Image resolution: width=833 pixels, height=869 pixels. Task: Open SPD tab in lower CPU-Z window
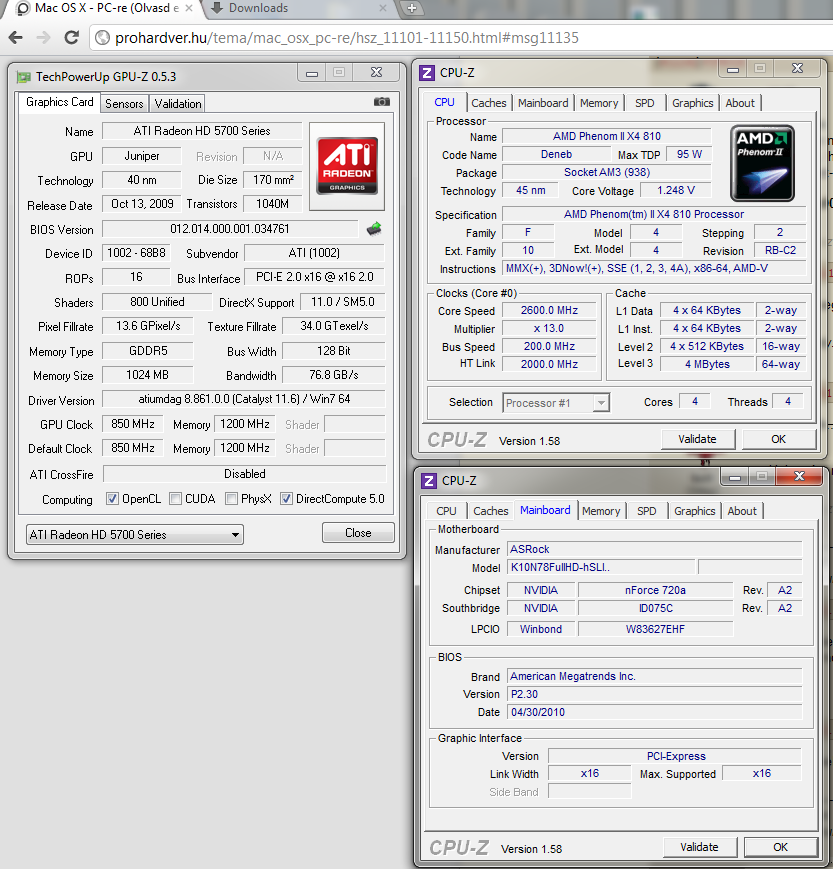coord(646,511)
